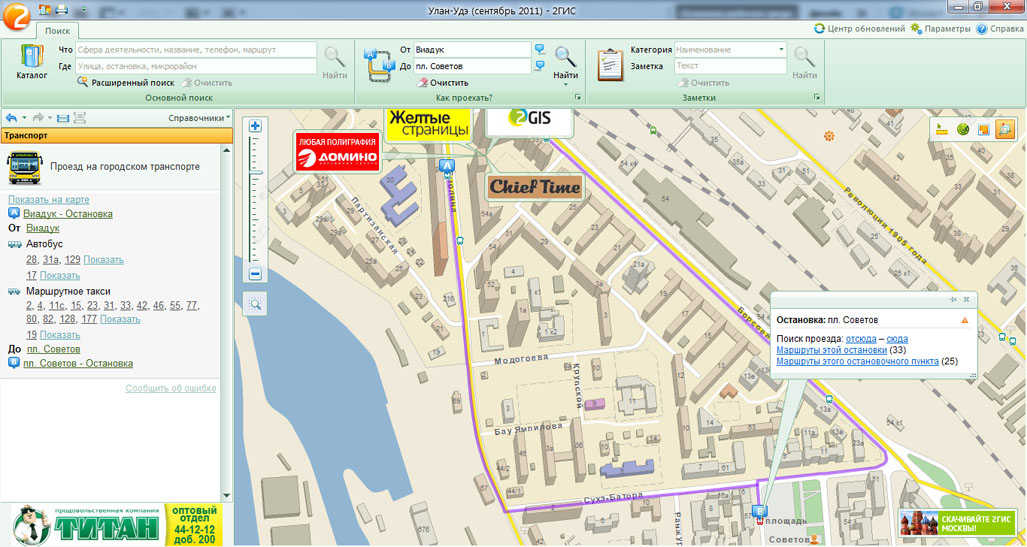Select the ruler measurement map tool
Viewport: 1027px width, 547px height.
(943, 129)
